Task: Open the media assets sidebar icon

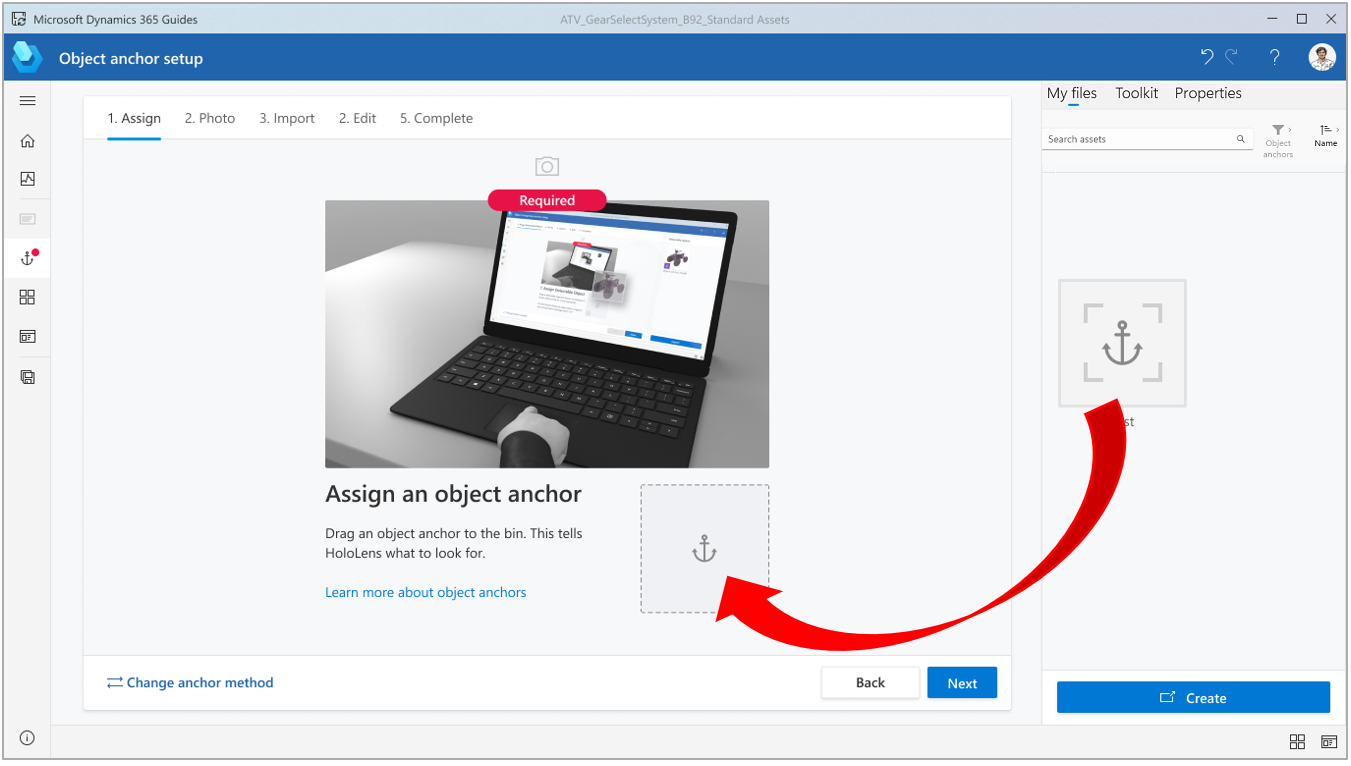Action: pos(27,179)
